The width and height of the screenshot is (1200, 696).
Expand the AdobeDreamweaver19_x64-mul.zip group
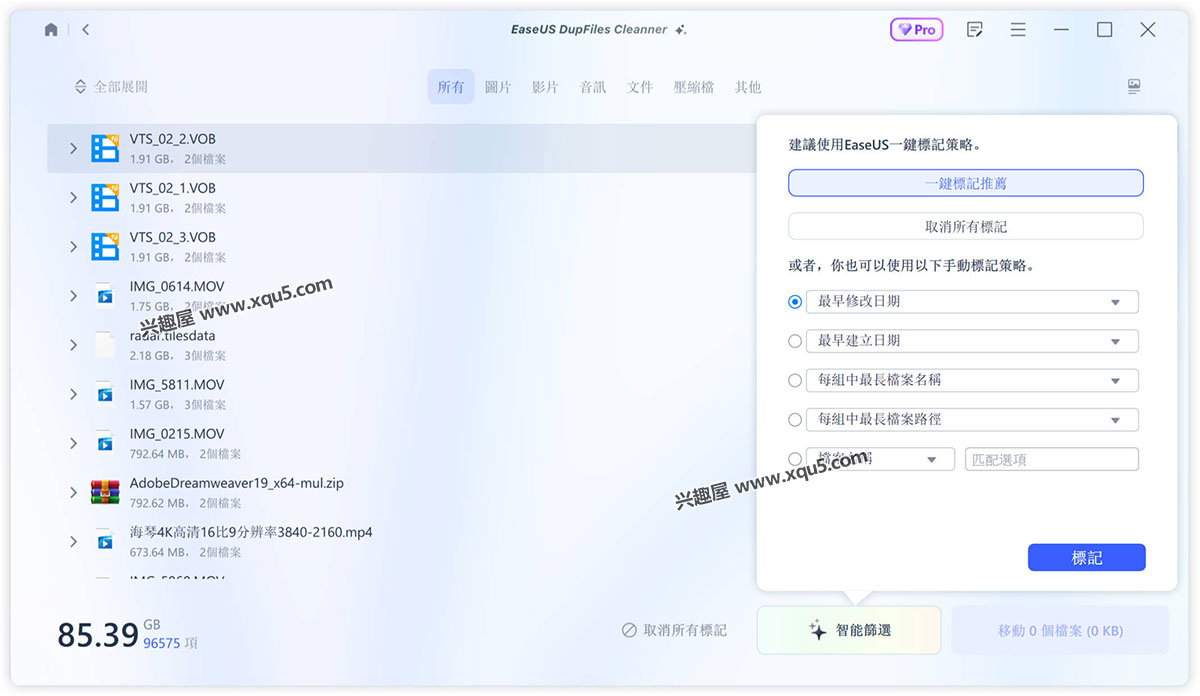[x=73, y=492]
